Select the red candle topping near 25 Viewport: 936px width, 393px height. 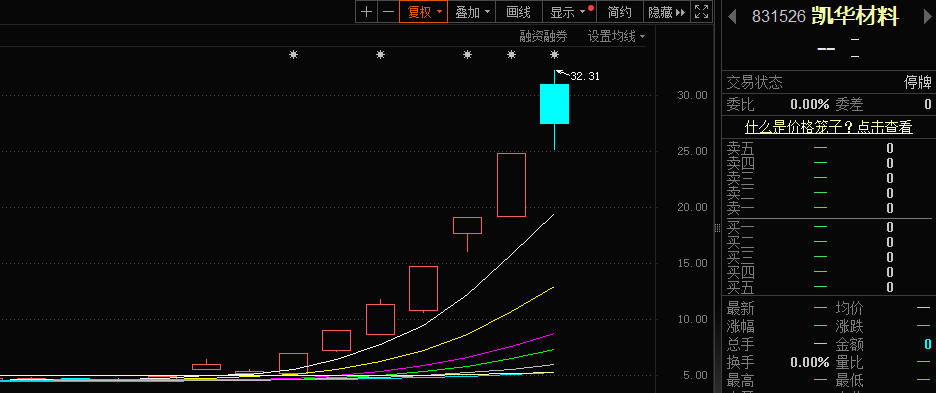click(512, 185)
